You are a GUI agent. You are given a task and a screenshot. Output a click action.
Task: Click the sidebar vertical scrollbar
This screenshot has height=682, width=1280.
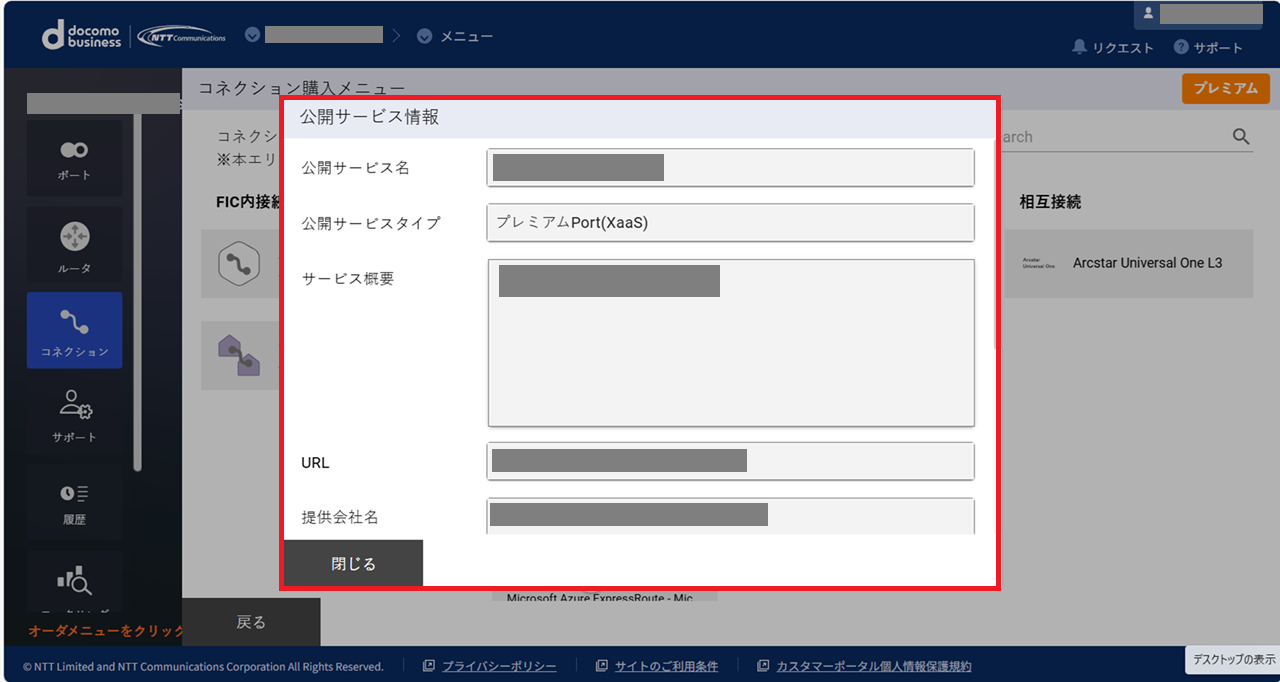tap(138, 290)
